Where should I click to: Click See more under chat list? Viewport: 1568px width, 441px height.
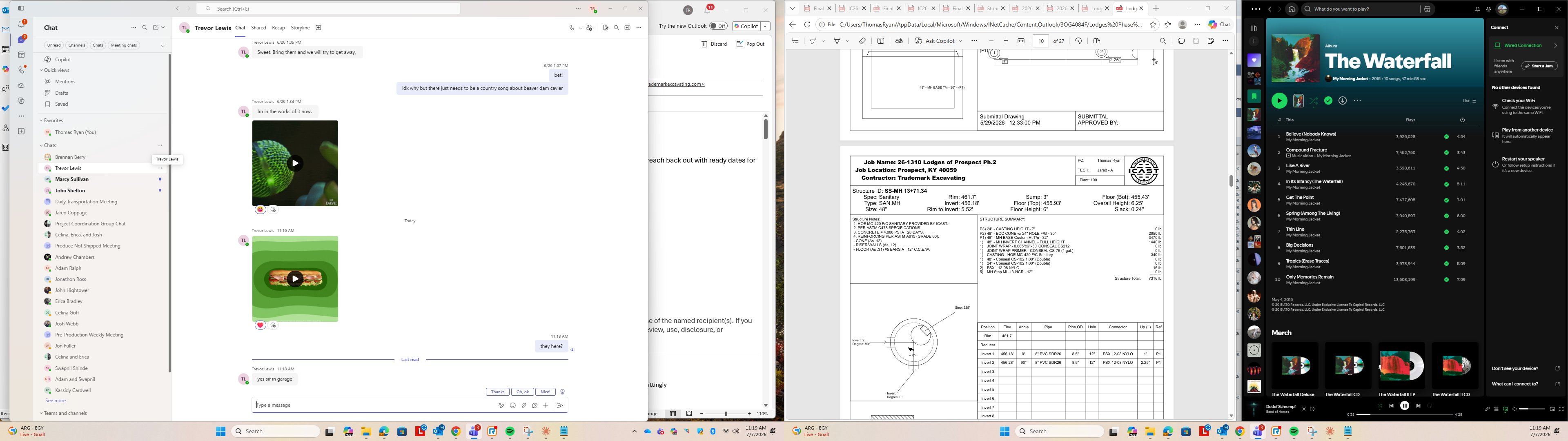pyautogui.click(x=56, y=401)
